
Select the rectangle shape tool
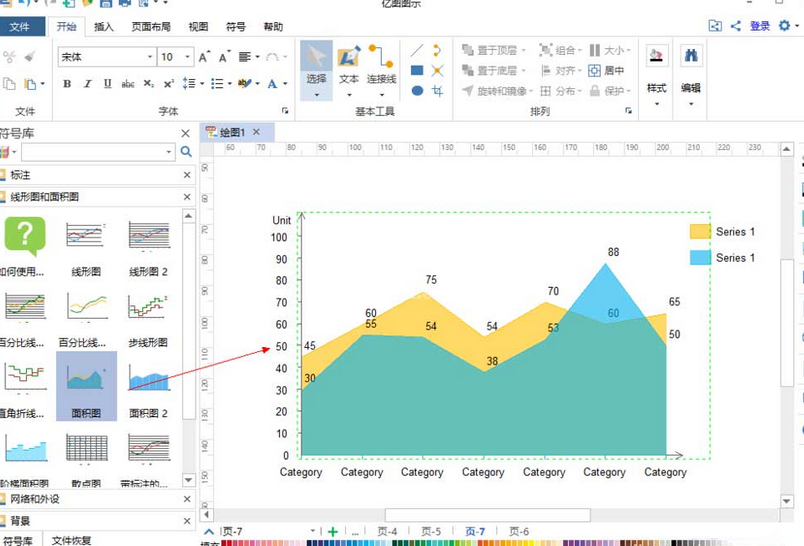(417, 70)
